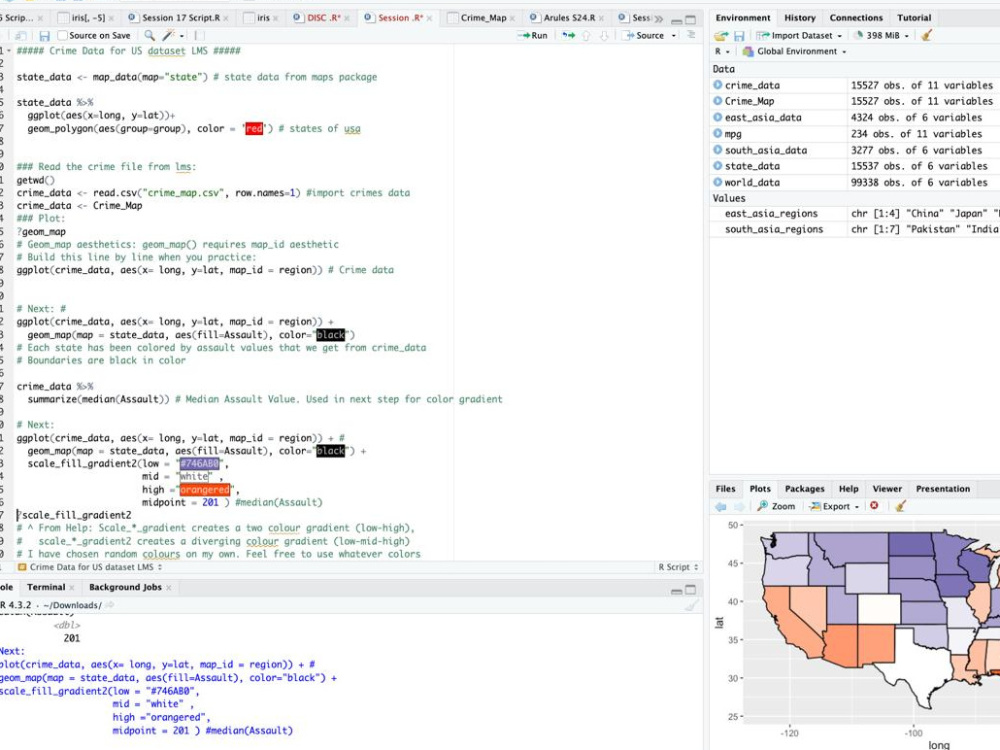Image resolution: width=1000 pixels, height=750 pixels.
Task: Enable the Source on Save checkbox
Action: coord(63,35)
